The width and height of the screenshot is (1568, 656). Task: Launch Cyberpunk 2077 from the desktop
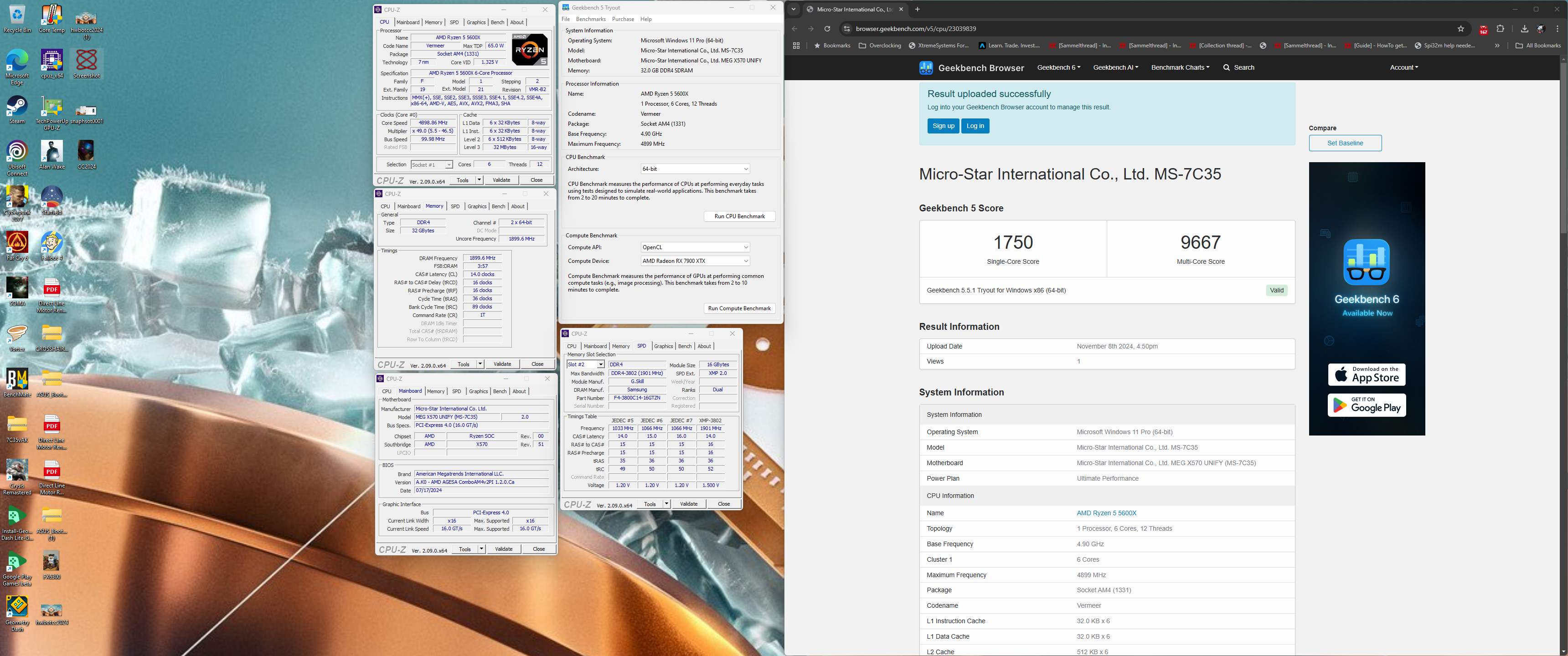click(x=17, y=204)
